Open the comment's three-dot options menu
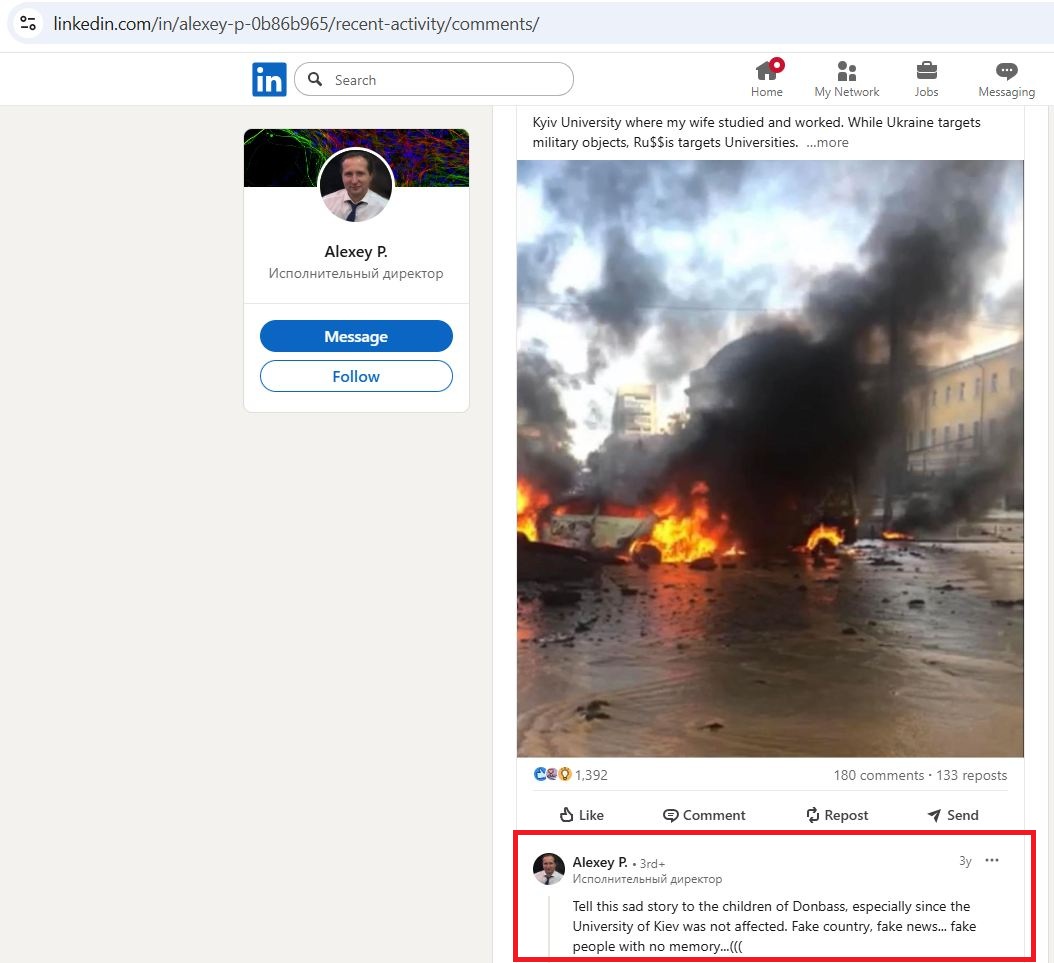The height and width of the screenshot is (963, 1054). tap(991, 860)
